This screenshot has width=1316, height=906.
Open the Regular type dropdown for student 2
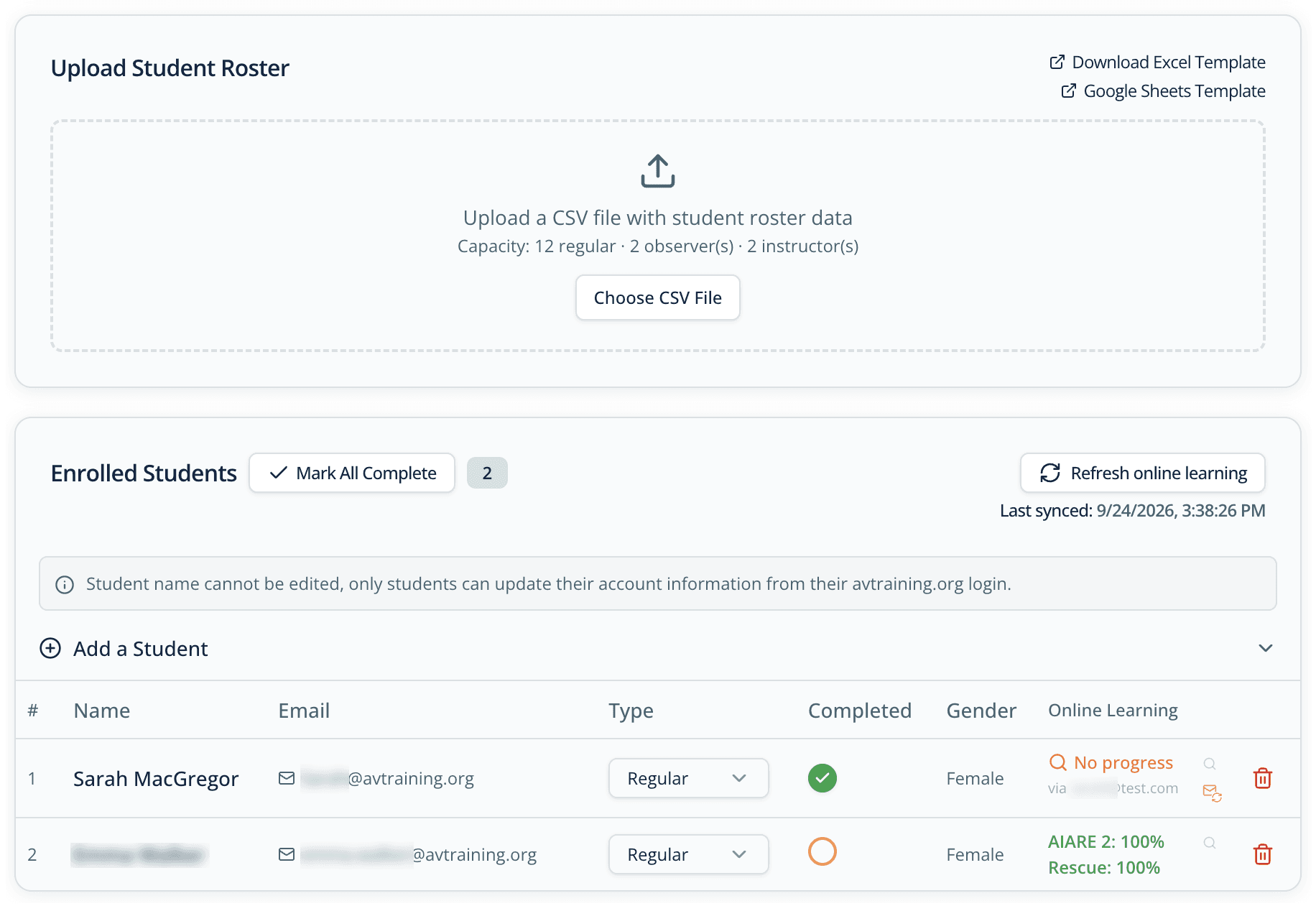(688, 854)
